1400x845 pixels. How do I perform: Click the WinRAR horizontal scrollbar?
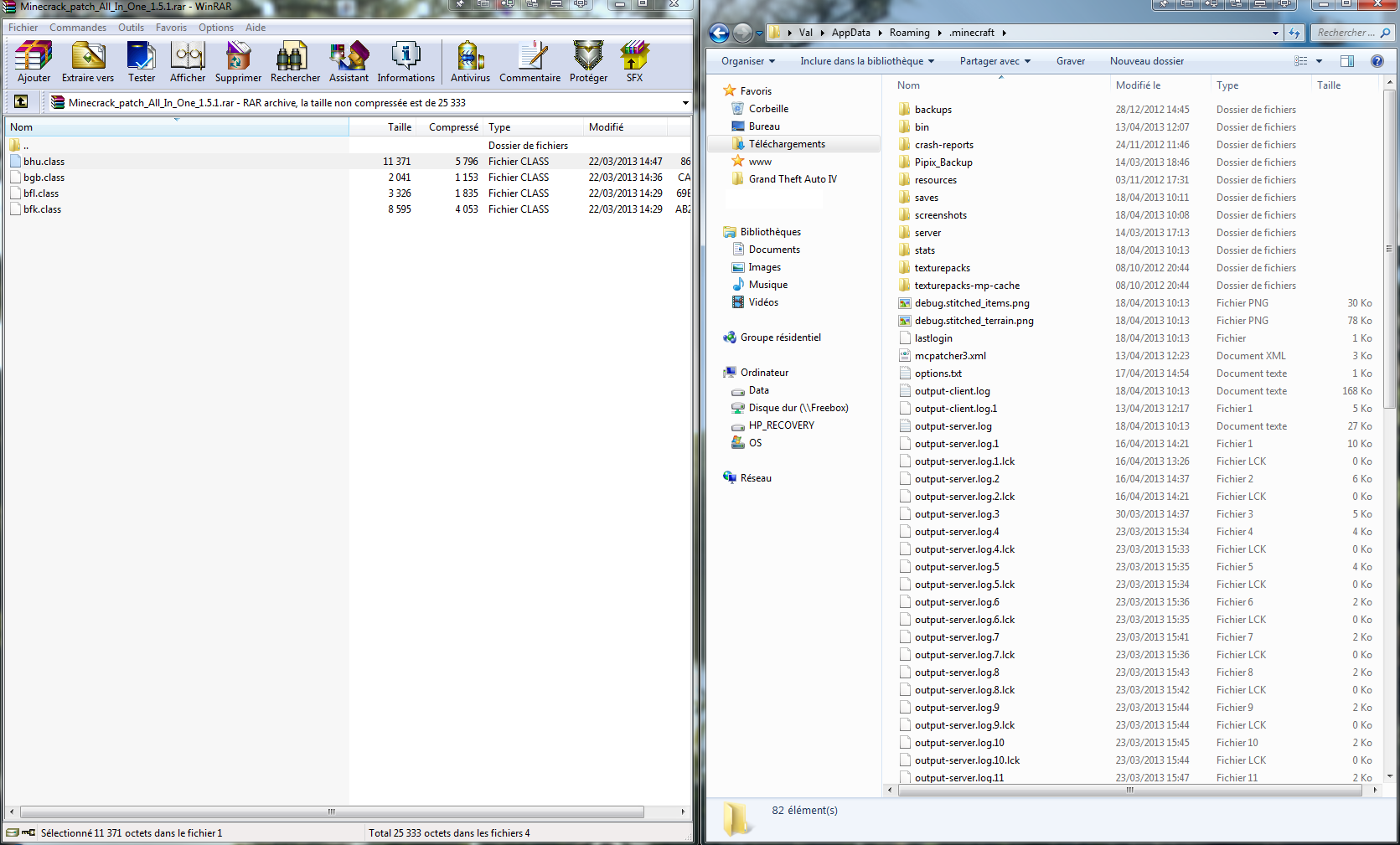coord(332,812)
